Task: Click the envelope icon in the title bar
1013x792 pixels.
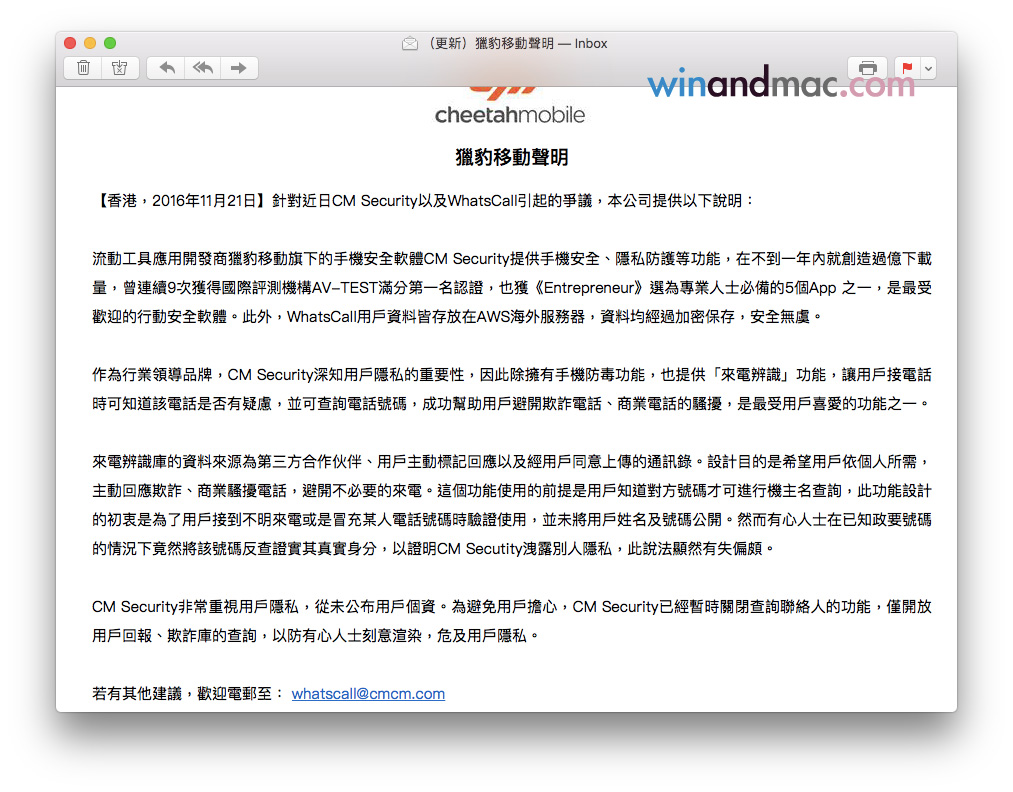Action: 409,43
